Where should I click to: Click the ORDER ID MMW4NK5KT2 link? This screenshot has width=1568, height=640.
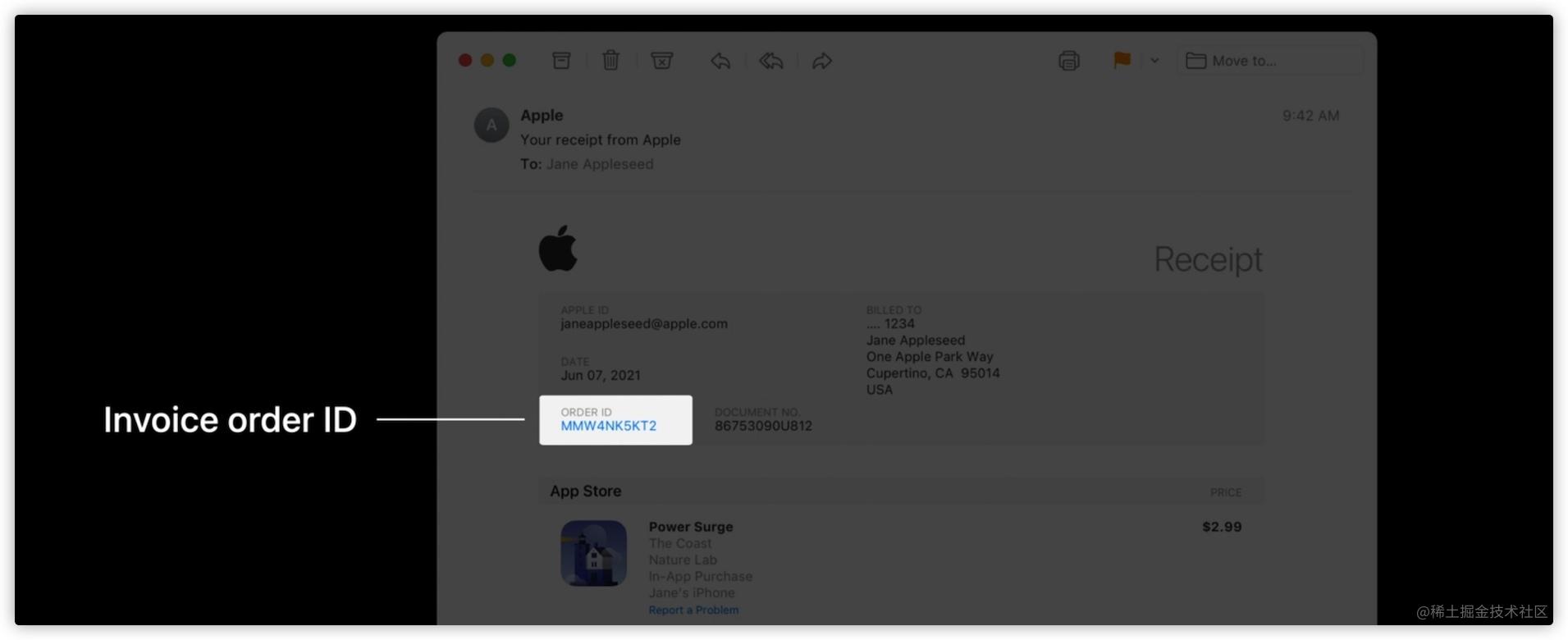coord(609,426)
